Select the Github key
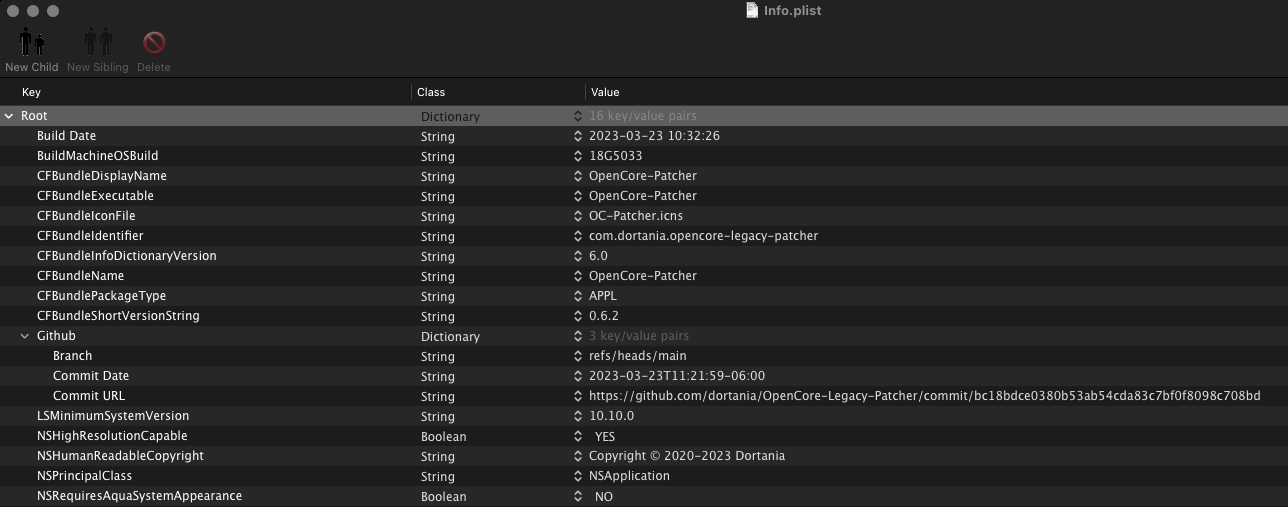The image size is (1288, 507). click(x=56, y=336)
